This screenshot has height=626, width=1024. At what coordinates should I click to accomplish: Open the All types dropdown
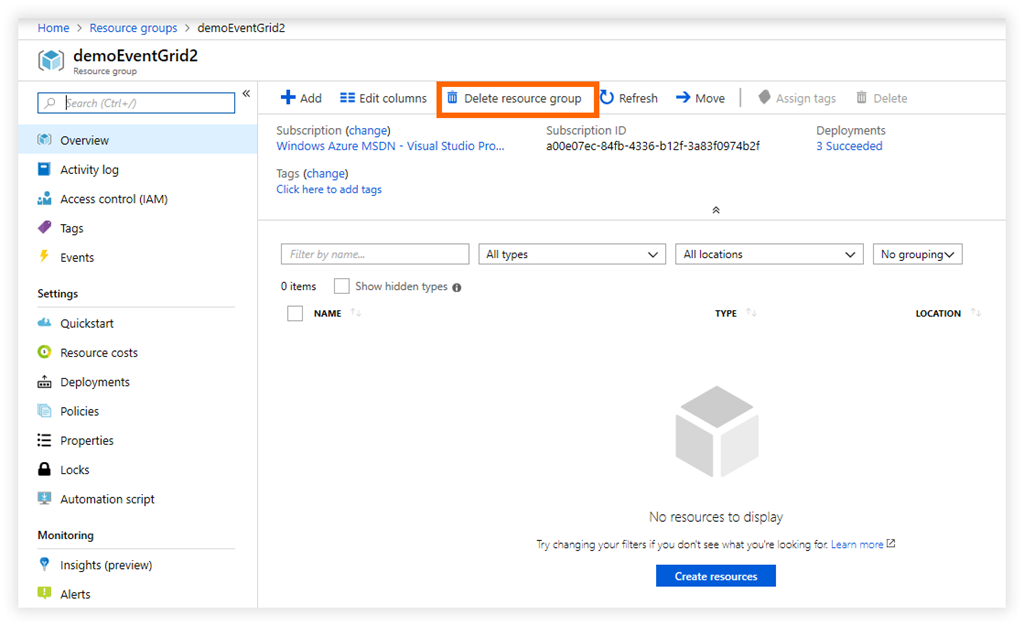coord(571,255)
